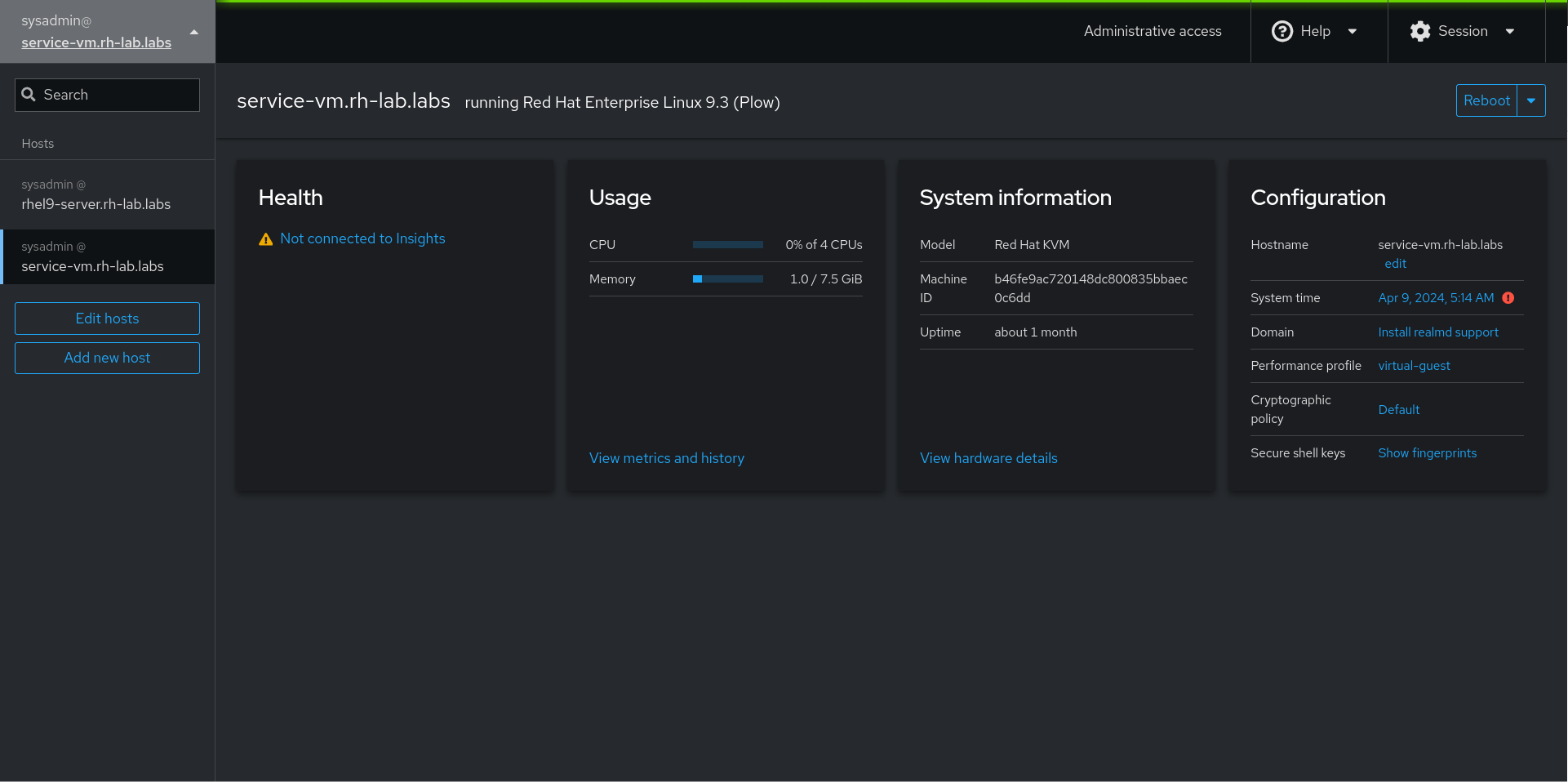Click the warning triangle in the Health card
This screenshot has height=784, width=1568.
pyautogui.click(x=265, y=238)
